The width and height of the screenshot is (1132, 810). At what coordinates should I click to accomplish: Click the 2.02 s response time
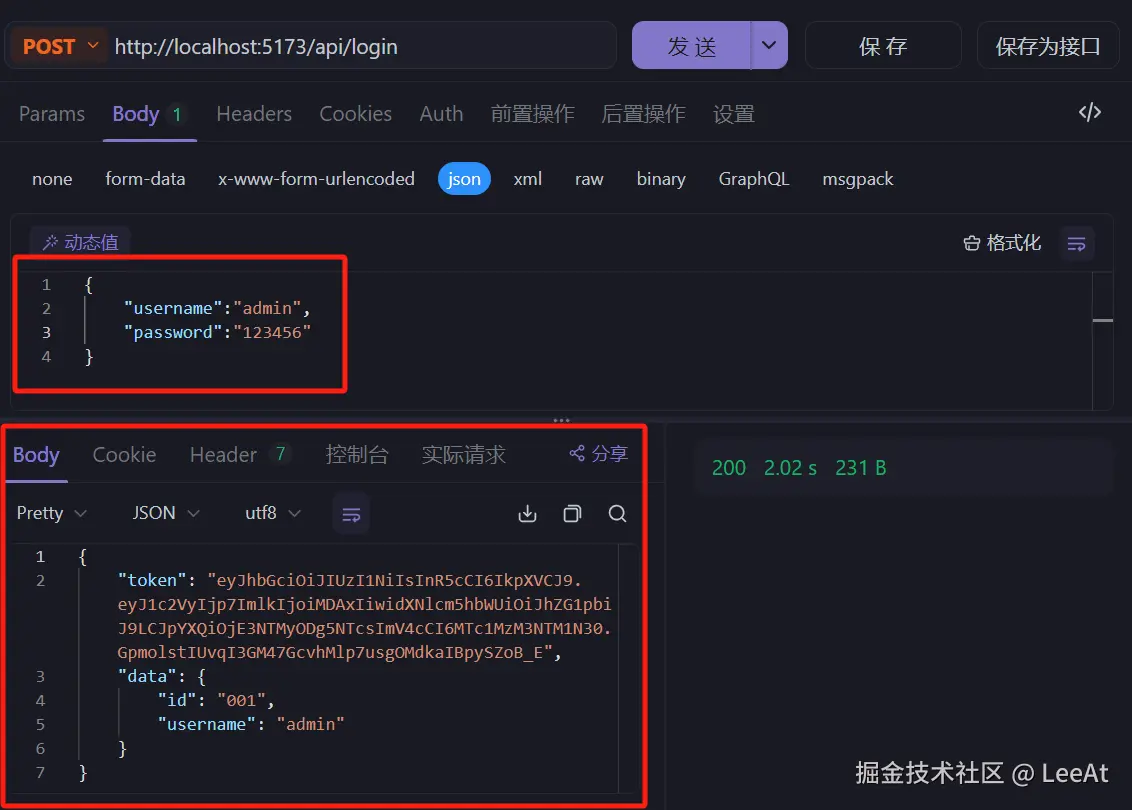pos(790,468)
